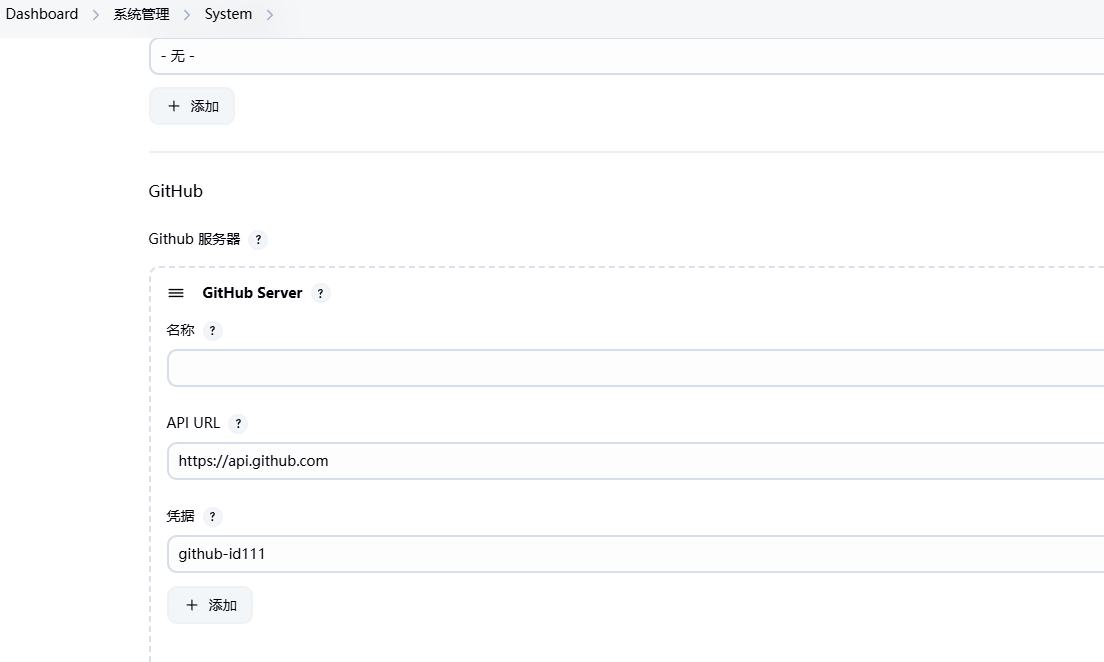Click the chevron after Dashboard breadcrumb
The image size is (1104, 662).
coord(96,15)
